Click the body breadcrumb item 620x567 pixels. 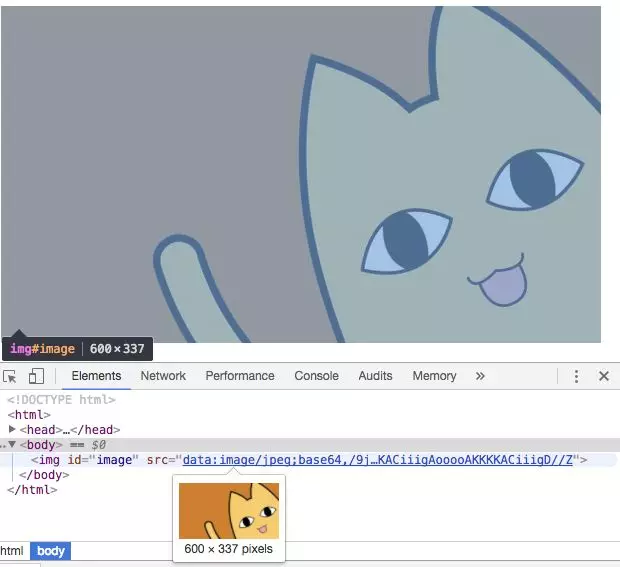pyautogui.click(x=50, y=551)
